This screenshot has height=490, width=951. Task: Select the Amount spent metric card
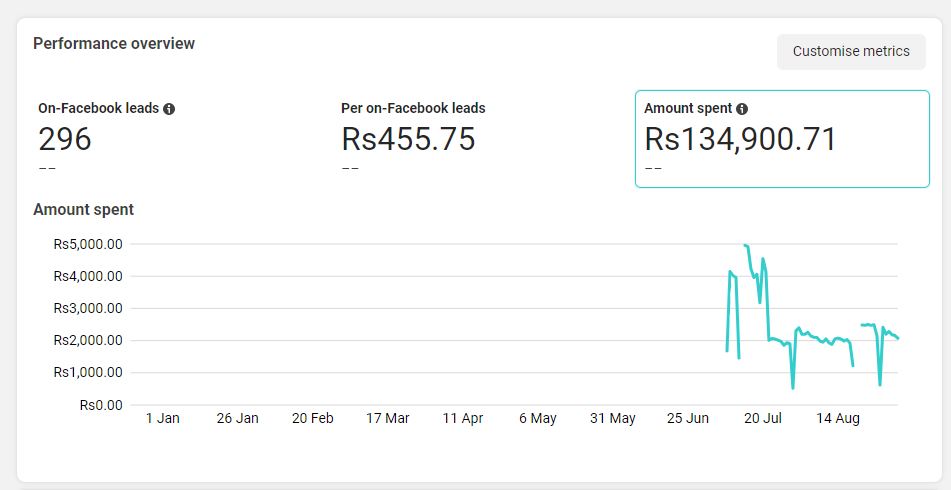782,139
